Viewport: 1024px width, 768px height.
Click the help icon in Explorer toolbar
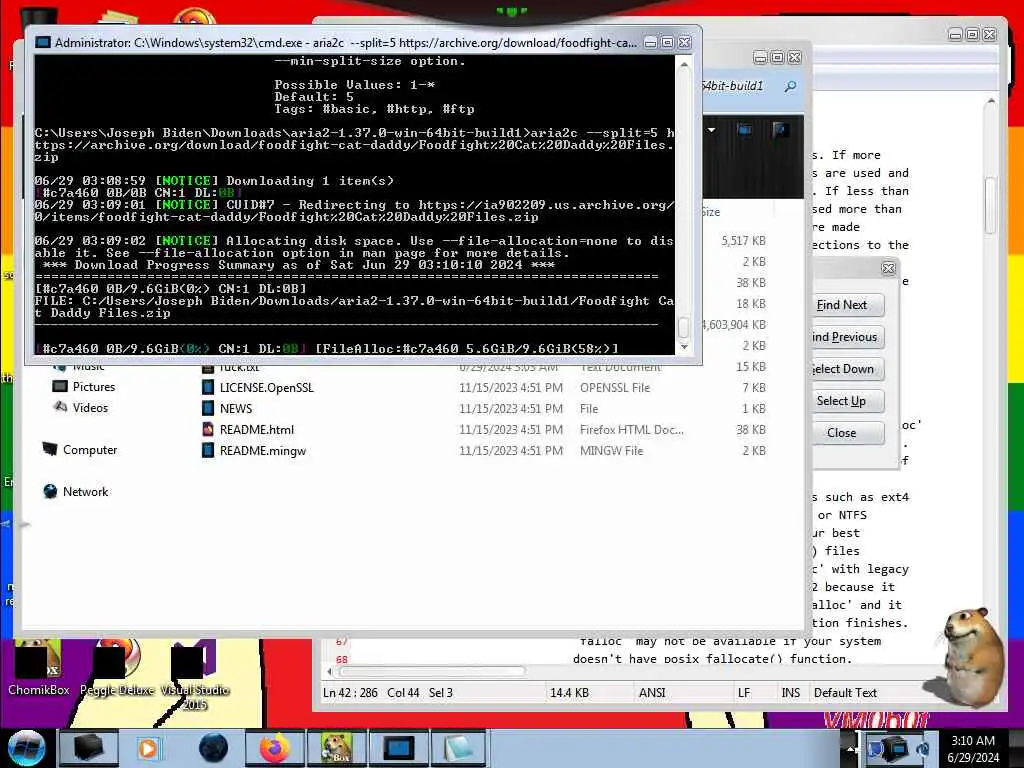(780, 129)
